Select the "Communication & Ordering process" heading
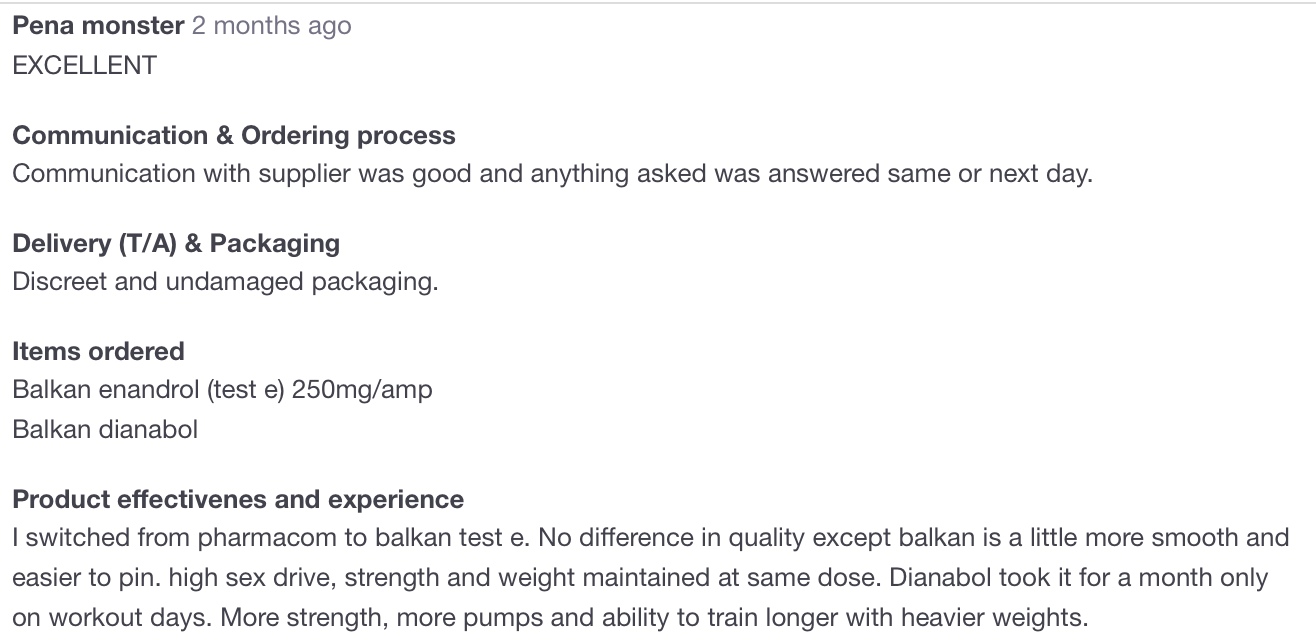The image size is (1316, 640). pos(234,135)
